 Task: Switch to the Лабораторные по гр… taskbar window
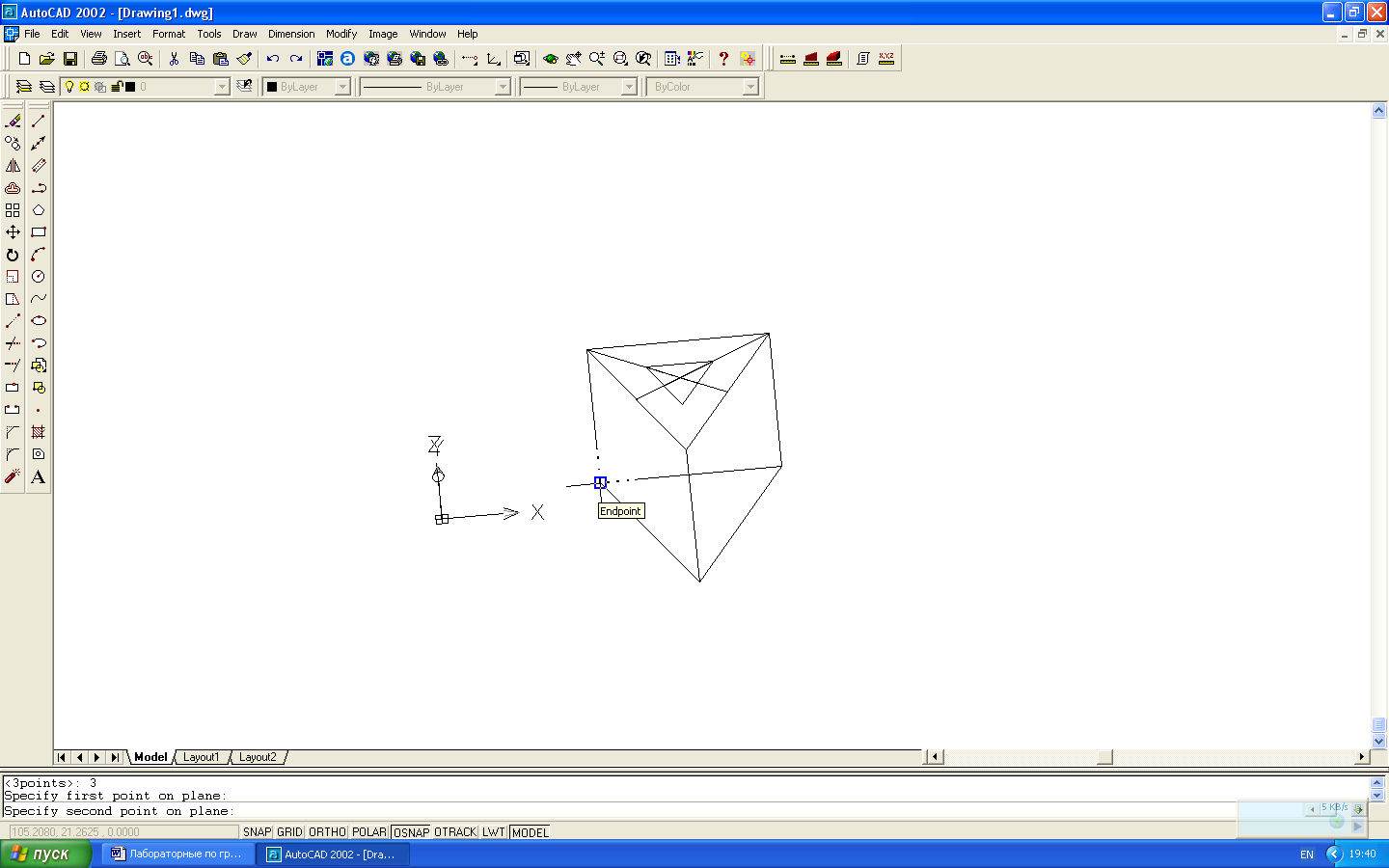(177, 854)
